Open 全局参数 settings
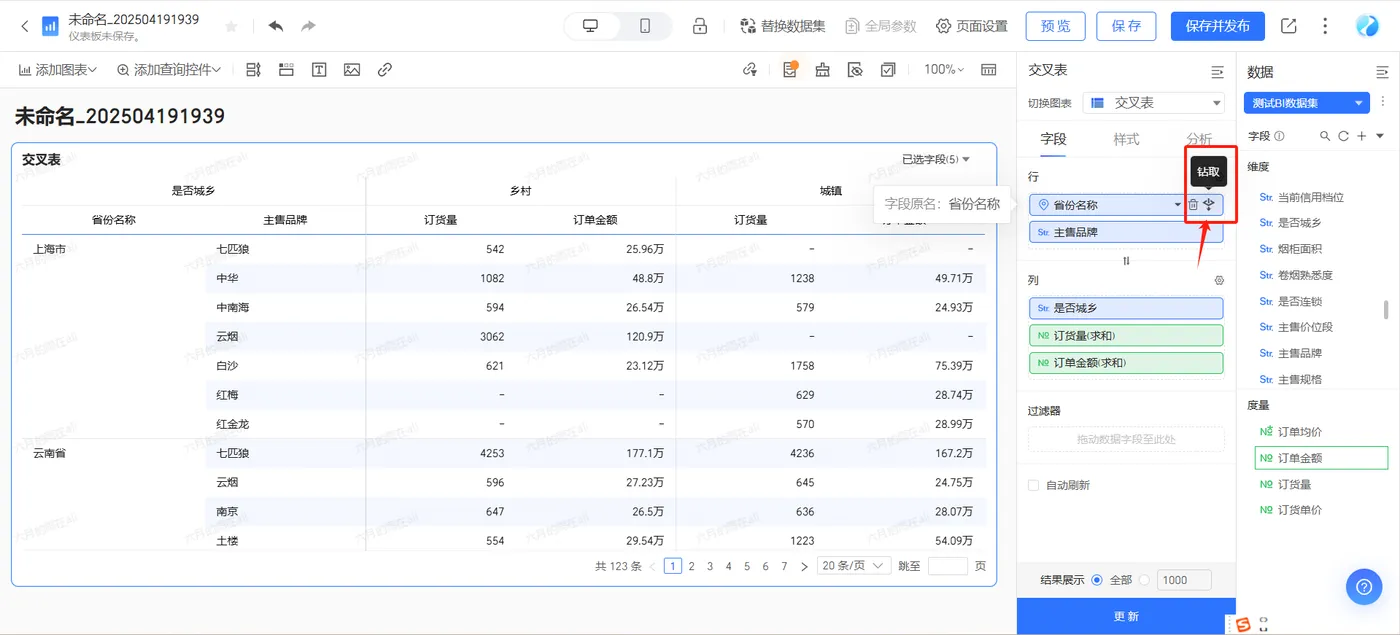1400x635 pixels. pyautogui.click(x=881, y=26)
